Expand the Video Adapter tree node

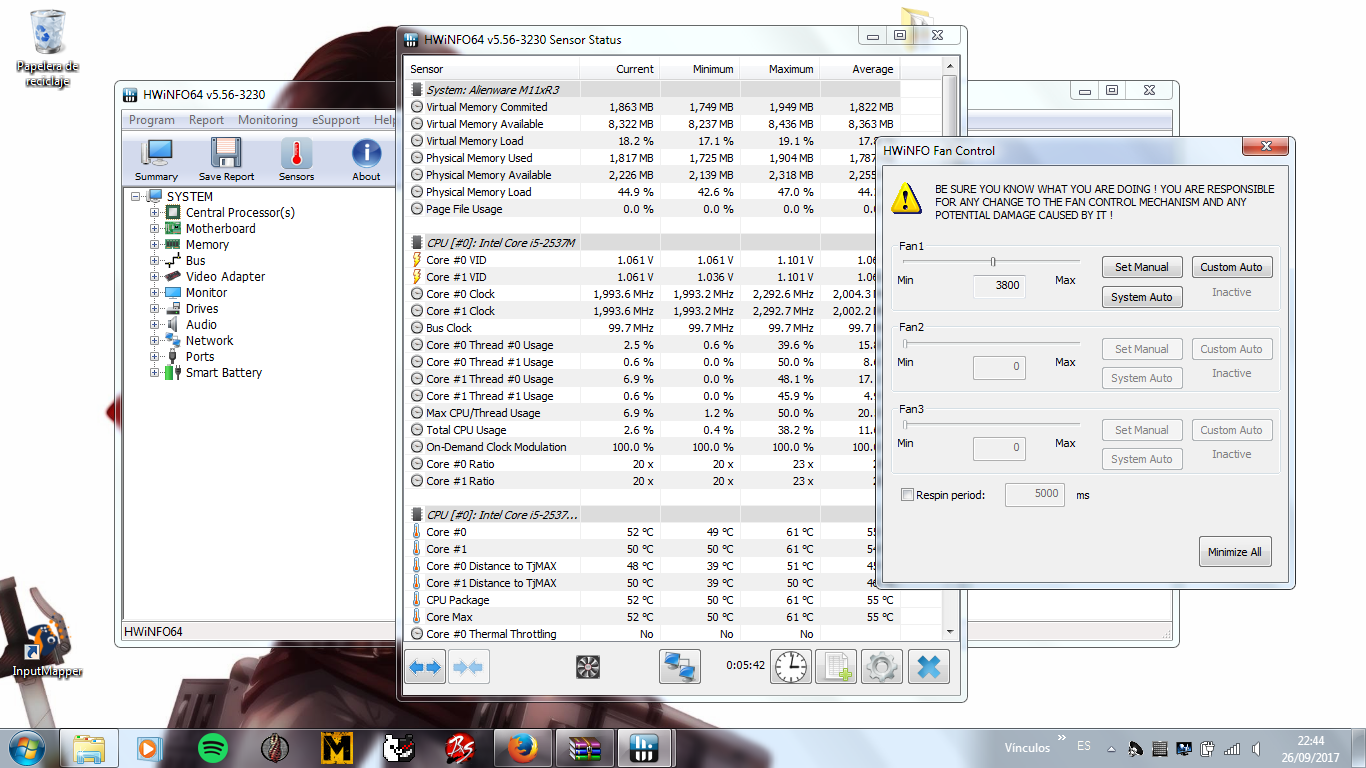coord(155,276)
